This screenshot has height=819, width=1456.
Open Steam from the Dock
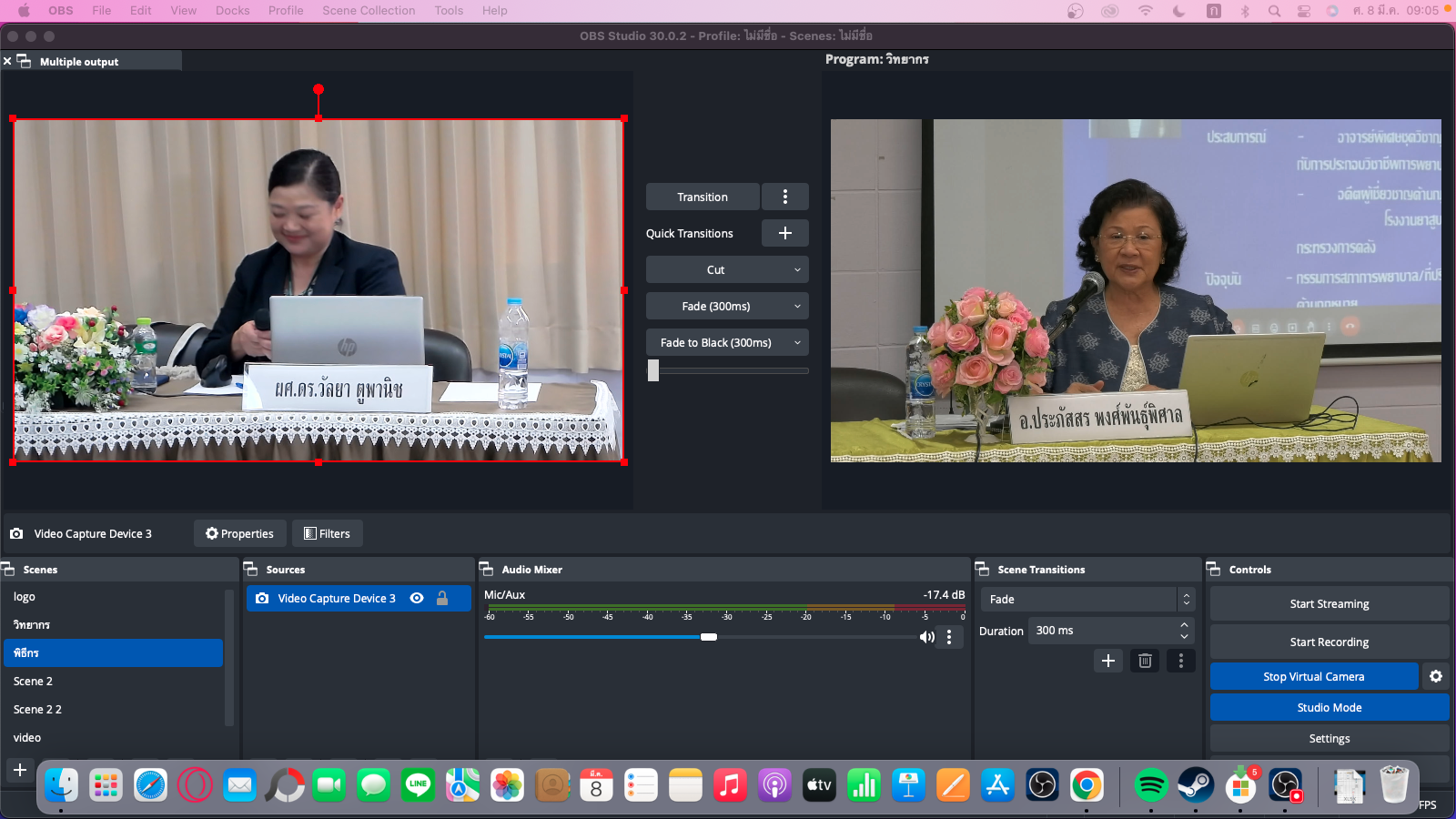(1196, 784)
